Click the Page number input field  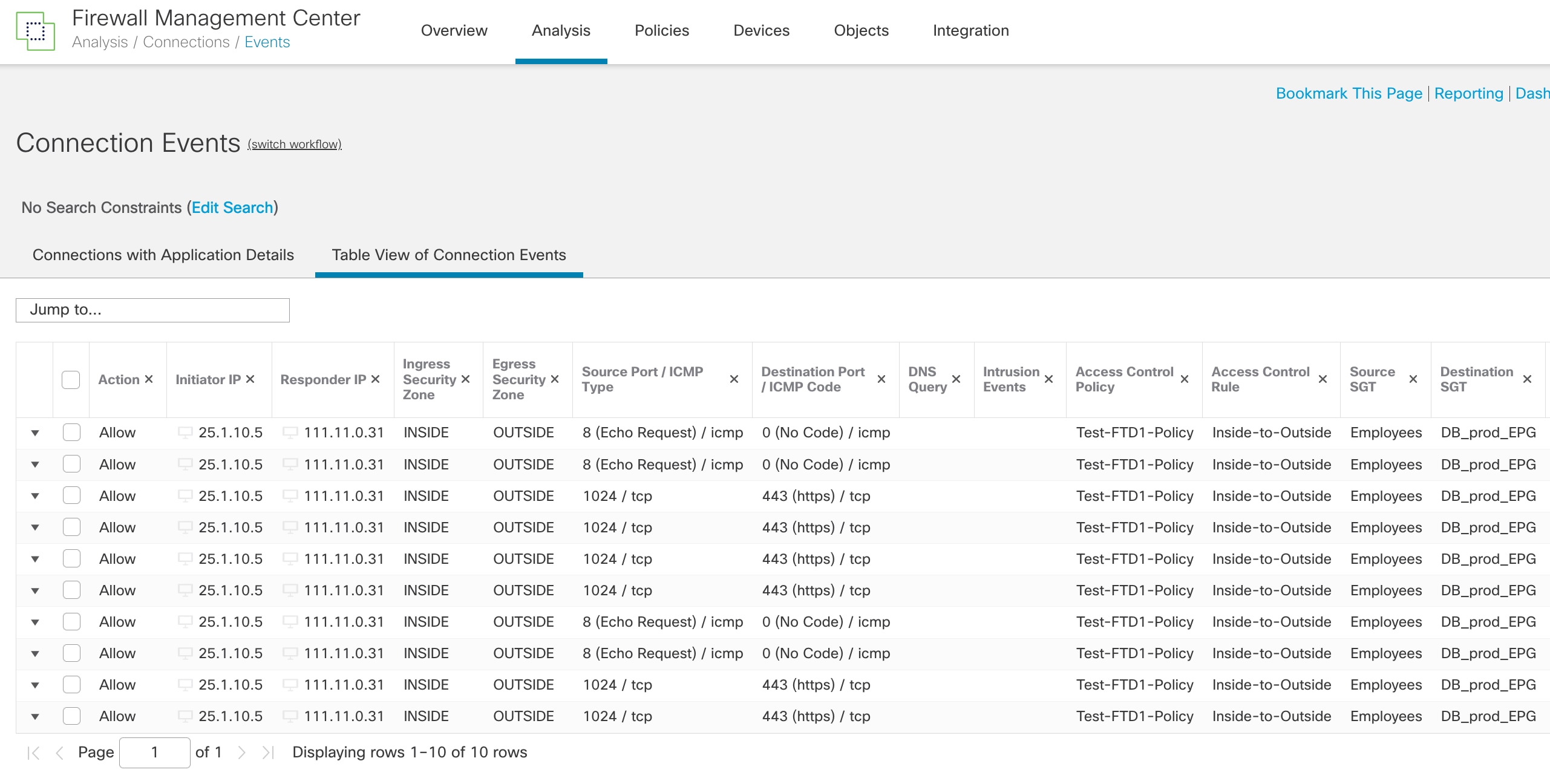click(x=155, y=753)
